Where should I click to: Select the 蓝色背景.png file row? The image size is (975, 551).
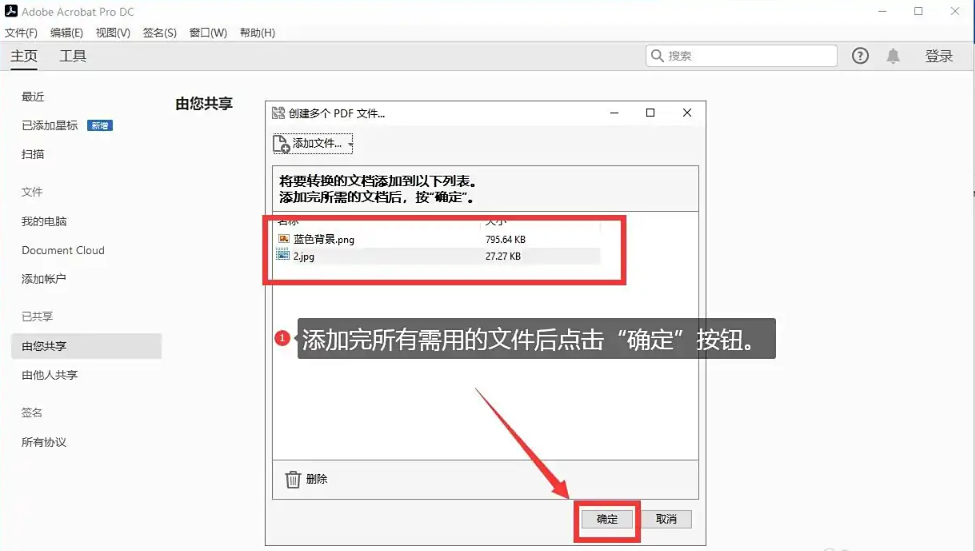click(438, 239)
